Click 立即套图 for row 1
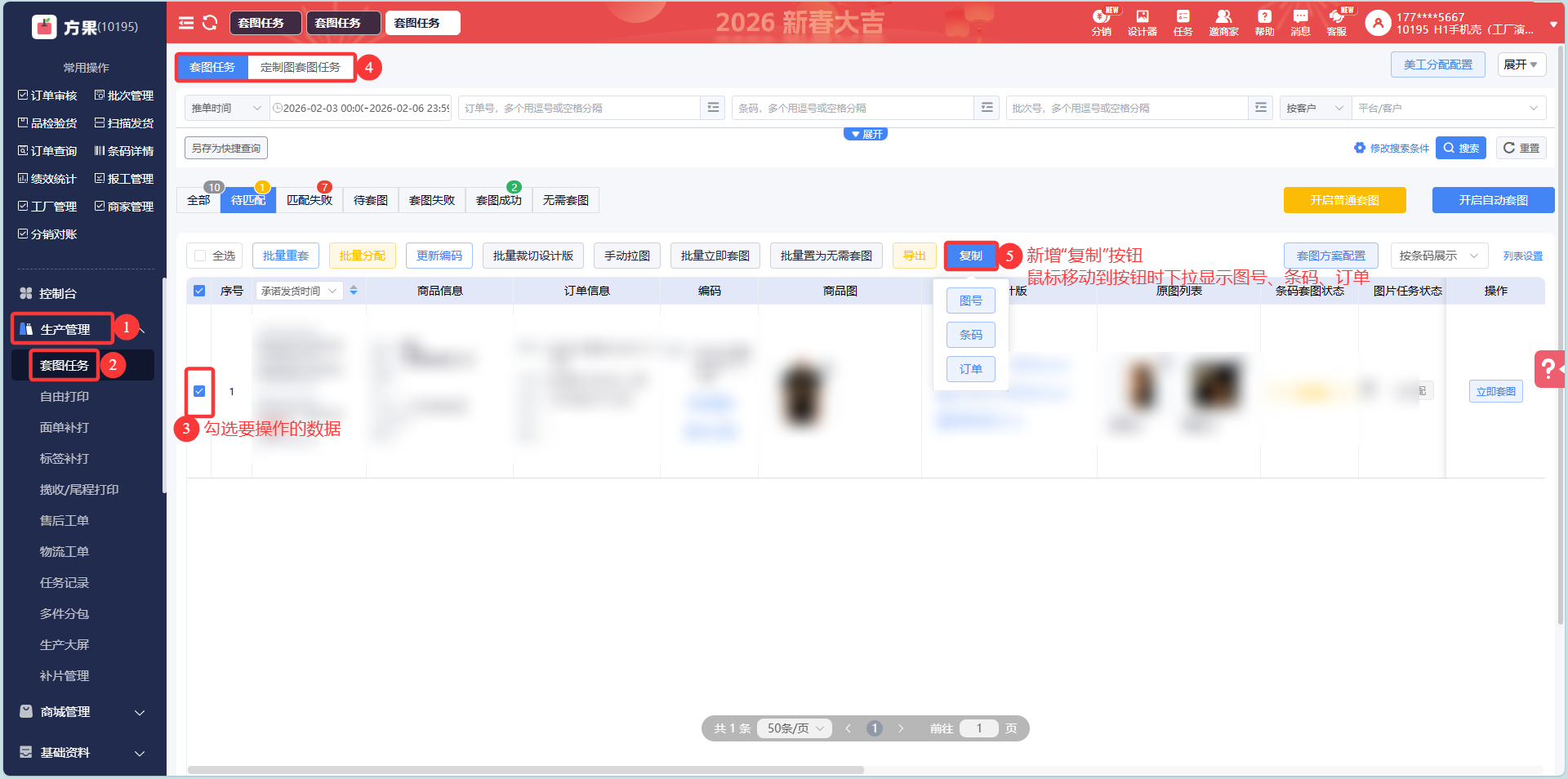 [x=1496, y=392]
